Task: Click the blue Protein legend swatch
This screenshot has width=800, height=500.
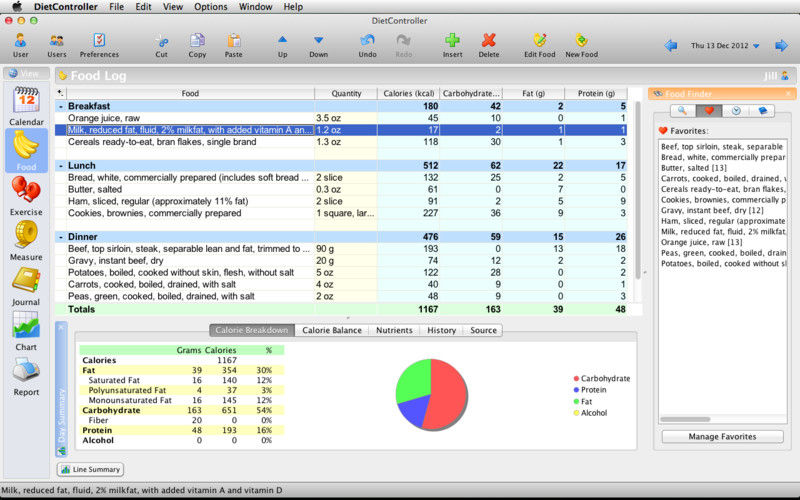Action: tap(576, 390)
